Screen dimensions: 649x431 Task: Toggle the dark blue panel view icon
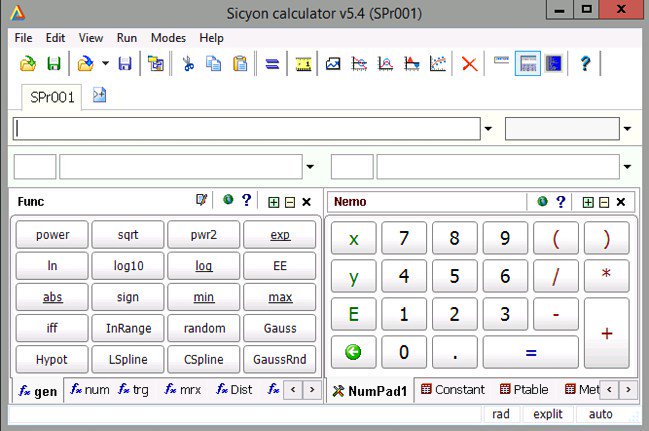coord(554,63)
